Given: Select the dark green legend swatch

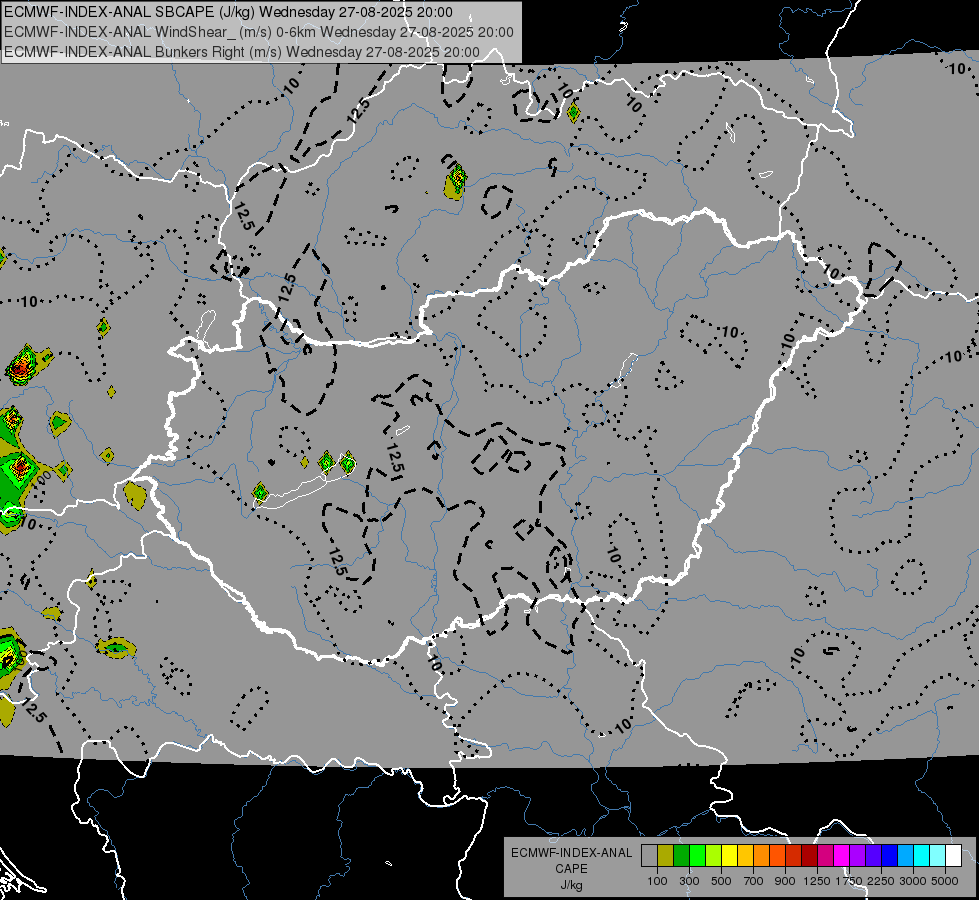Looking at the screenshot, I should [681, 856].
